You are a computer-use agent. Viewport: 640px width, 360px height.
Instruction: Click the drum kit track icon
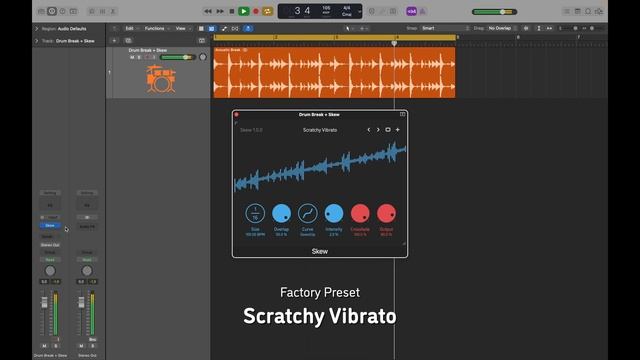(161, 78)
